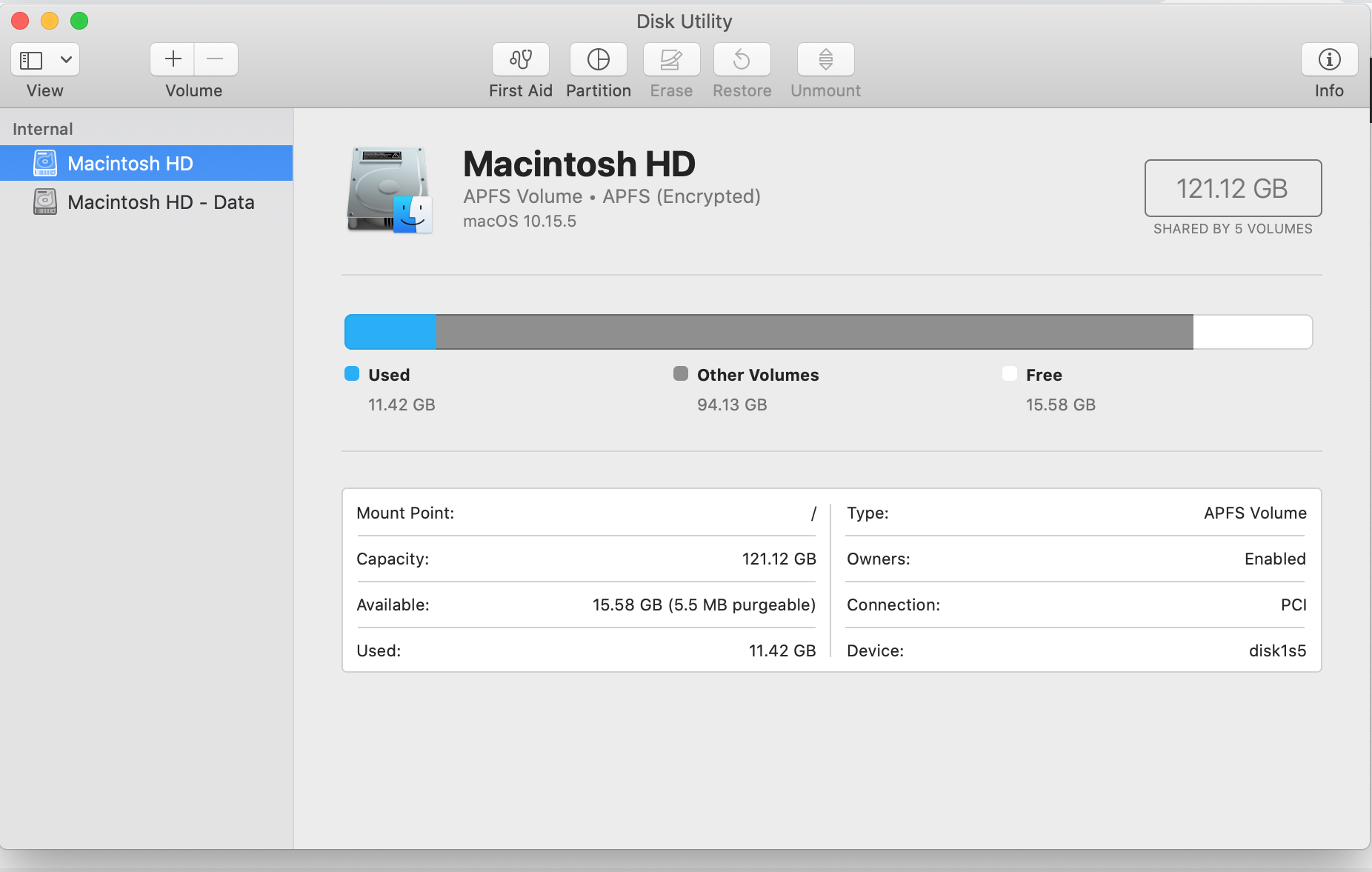The width and height of the screenshot is (1372, 872).
Task: Click the Restore arrow icon
Action: click(x=742, y=59)
